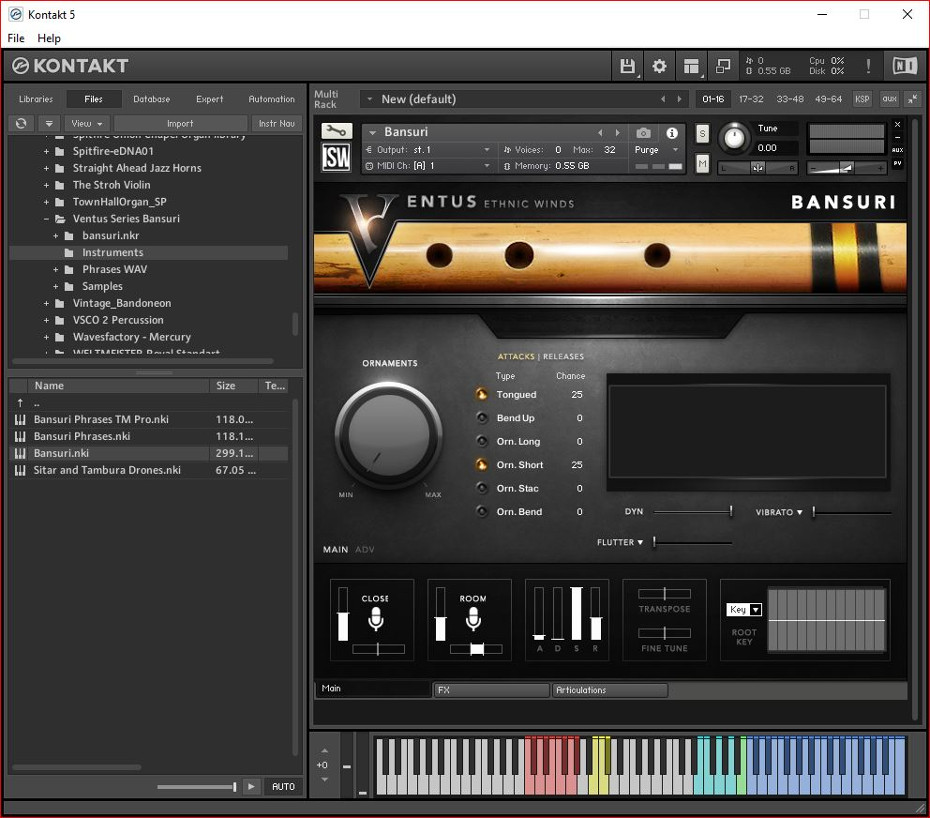Image resolution: width=930 pixels, height=818 pixels.
Task: Select Bansuri Phrases TM Pro.nki file
Action: tap(149, 419)
